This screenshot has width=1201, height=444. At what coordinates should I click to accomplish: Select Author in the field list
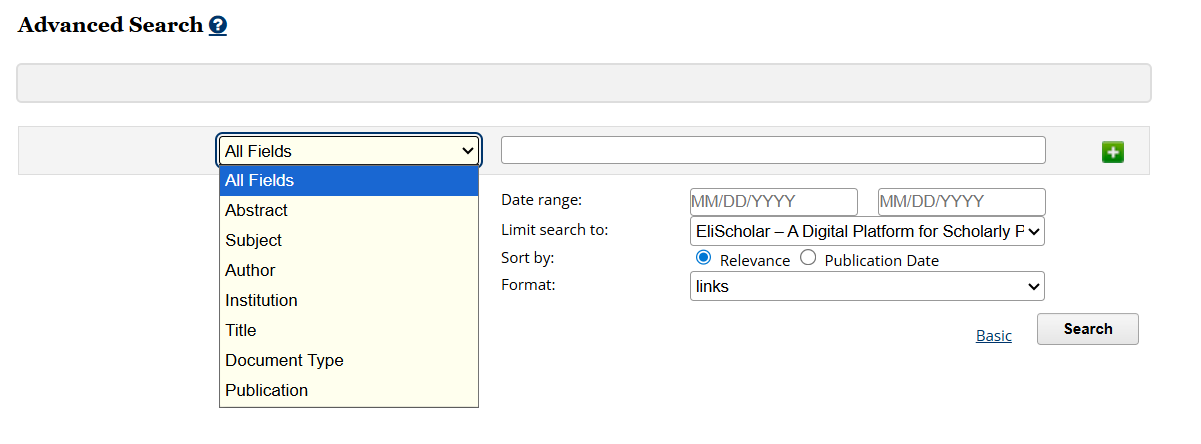pos(348,271)
